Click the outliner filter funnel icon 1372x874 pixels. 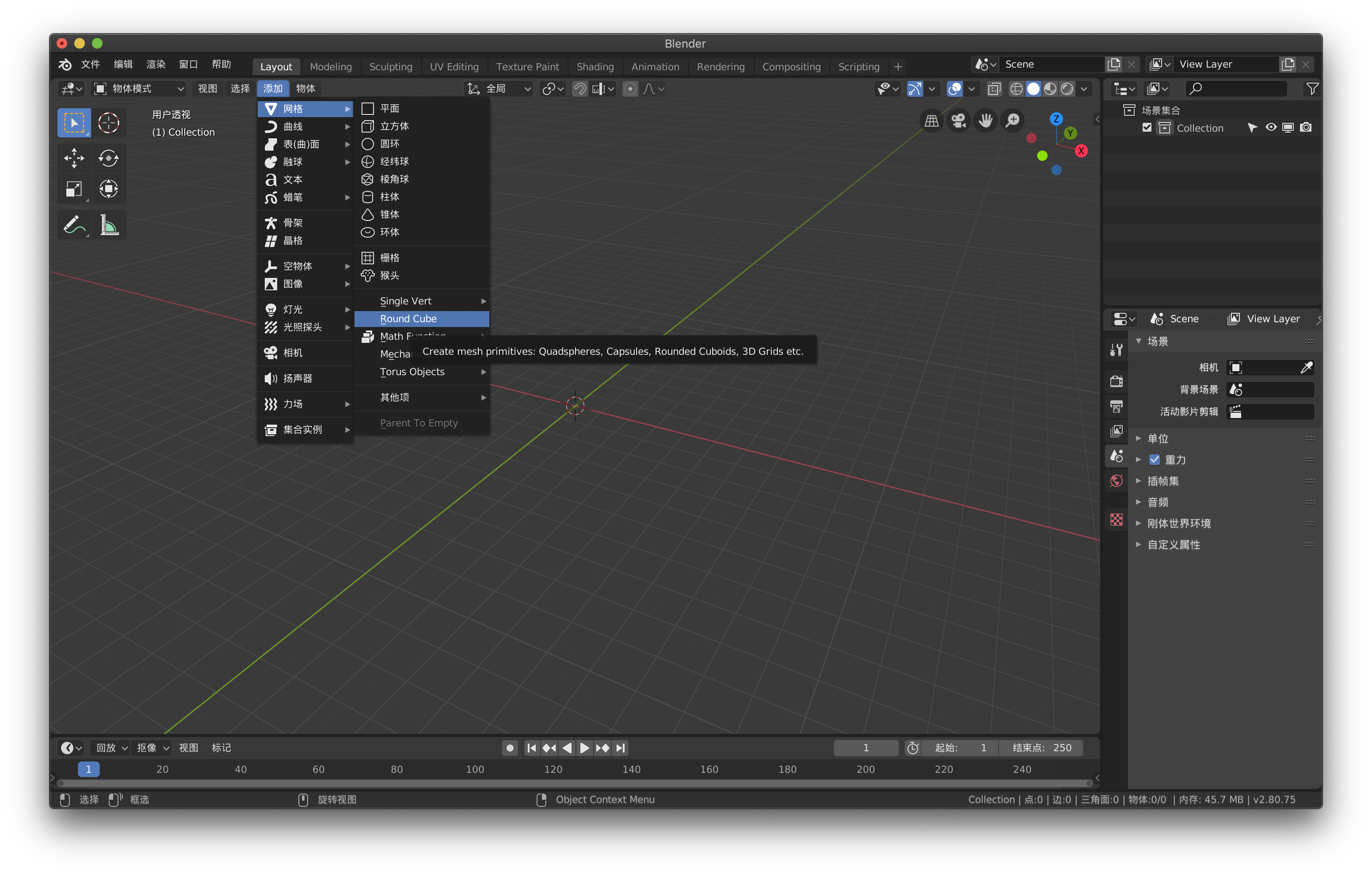(x=1312, y=88)
